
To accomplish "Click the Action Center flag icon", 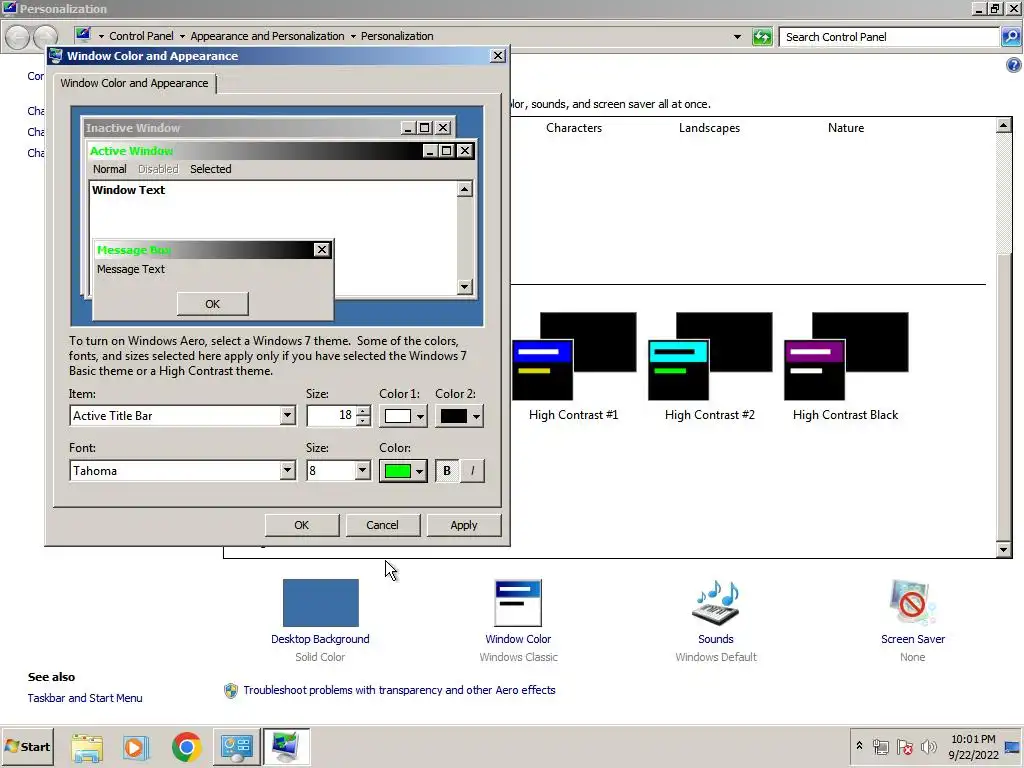I will (904, 746).
